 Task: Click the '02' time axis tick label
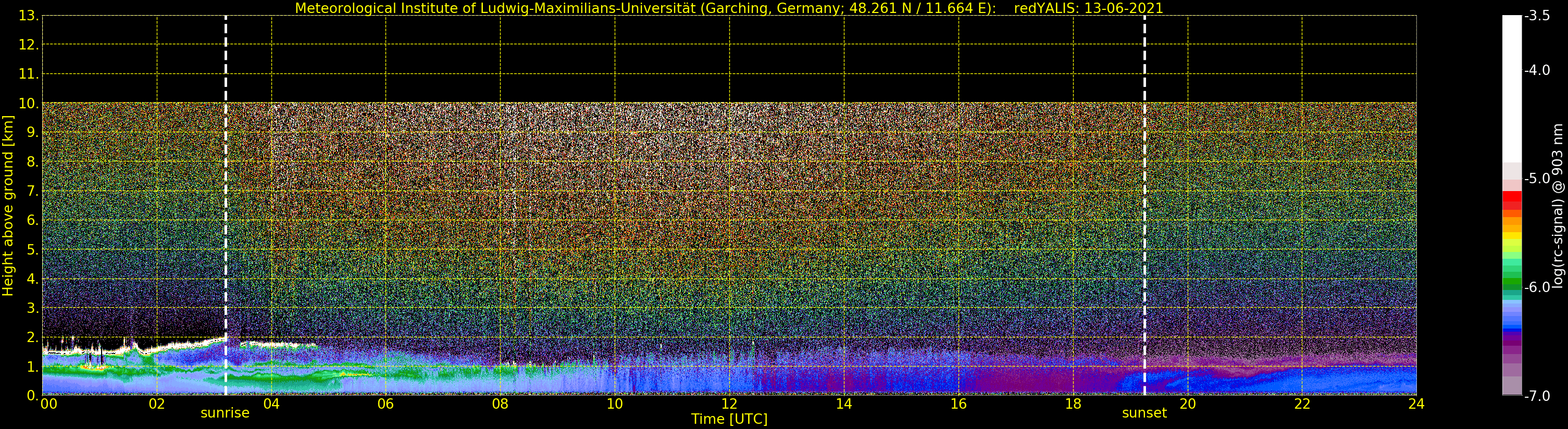point(157,404)
